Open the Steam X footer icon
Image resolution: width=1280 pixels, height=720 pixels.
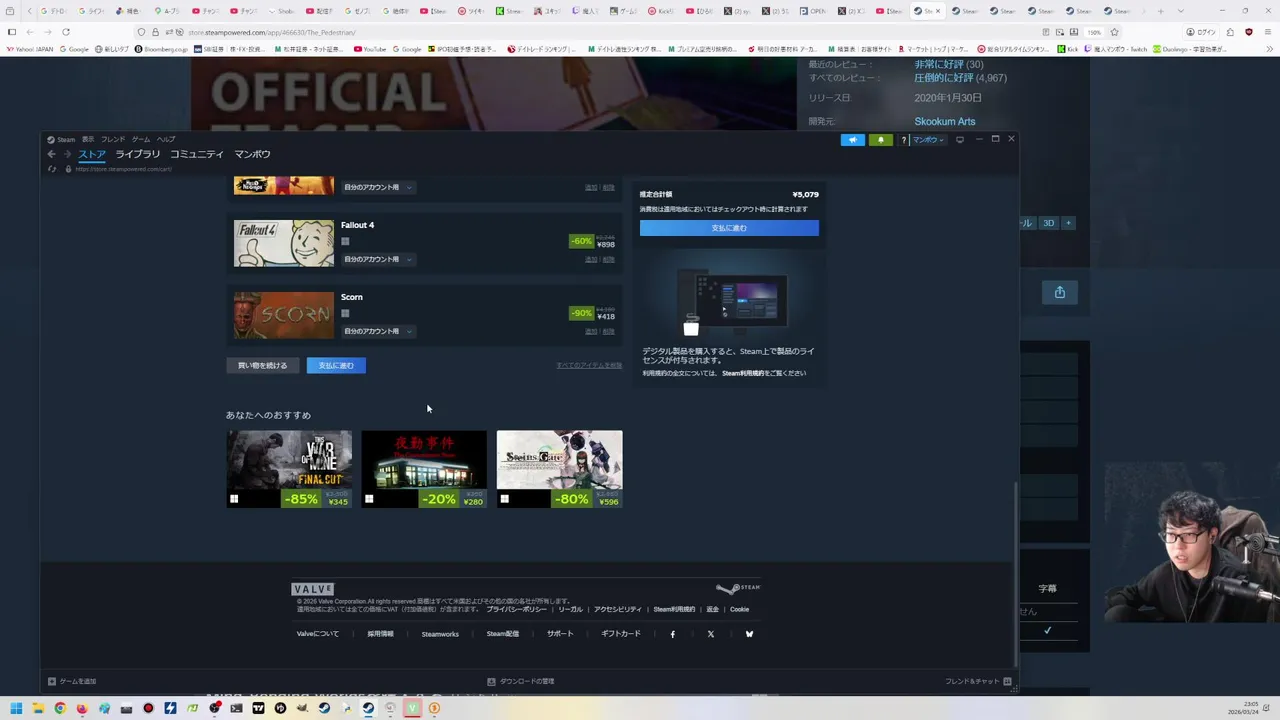point(710,634)
